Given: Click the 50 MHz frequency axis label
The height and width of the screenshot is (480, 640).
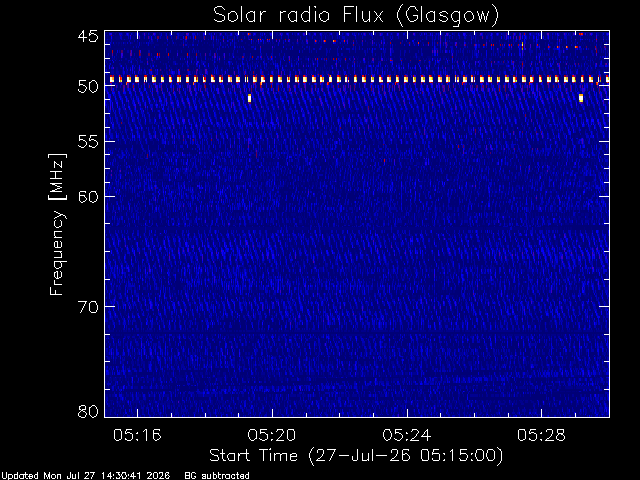Looking at the screenshot, I should click(x=88, y=87).
